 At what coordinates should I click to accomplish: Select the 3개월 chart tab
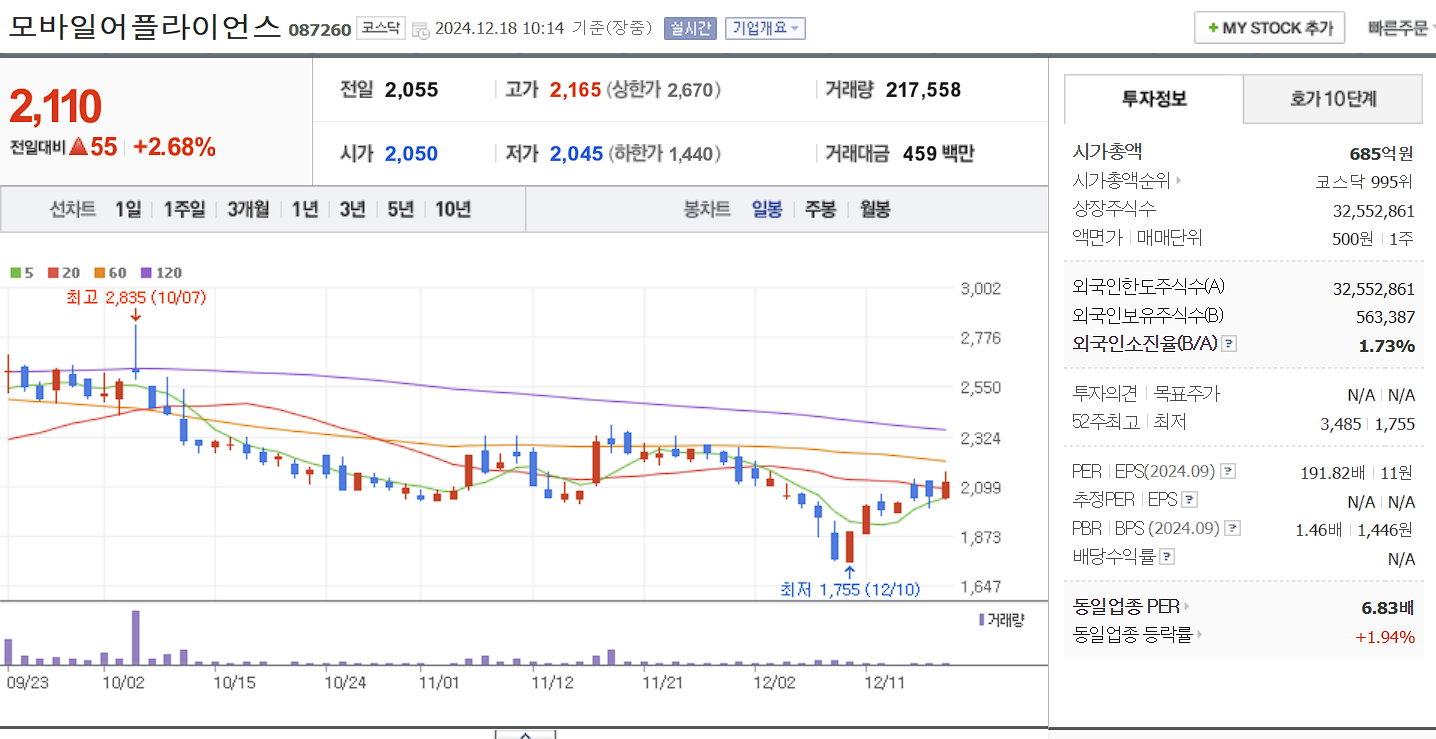pos(248,209)
